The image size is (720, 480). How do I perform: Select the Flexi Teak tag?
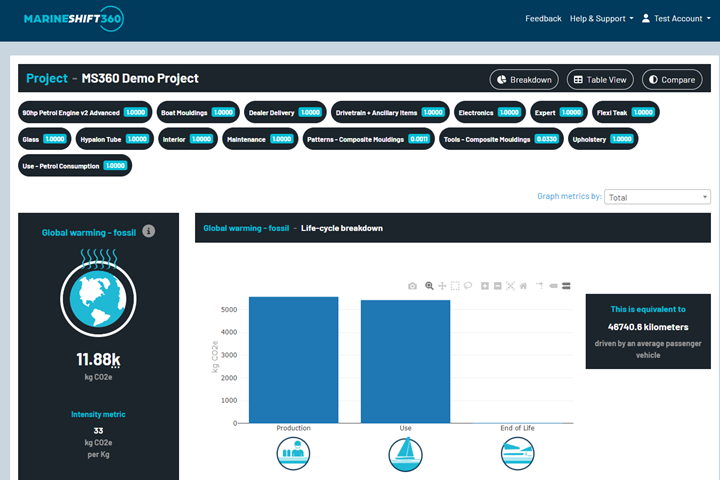click(625, 113)
